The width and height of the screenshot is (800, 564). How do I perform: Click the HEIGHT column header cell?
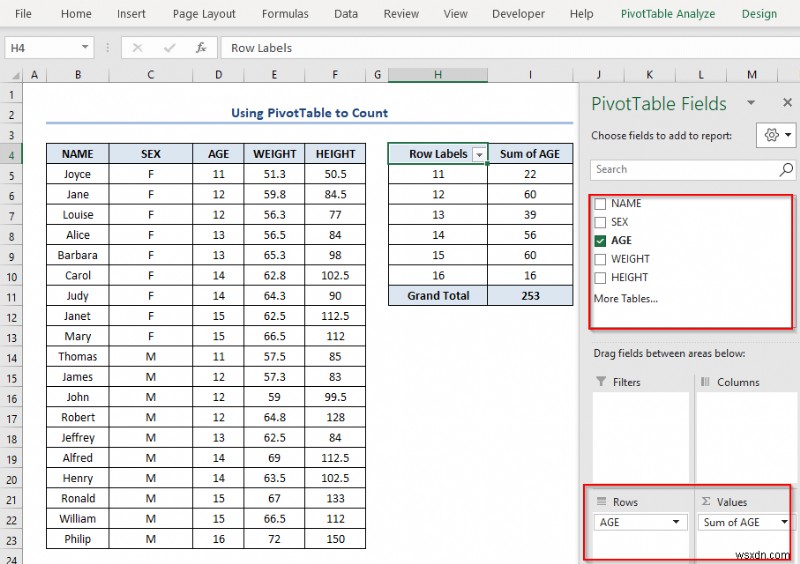point(335,154)
